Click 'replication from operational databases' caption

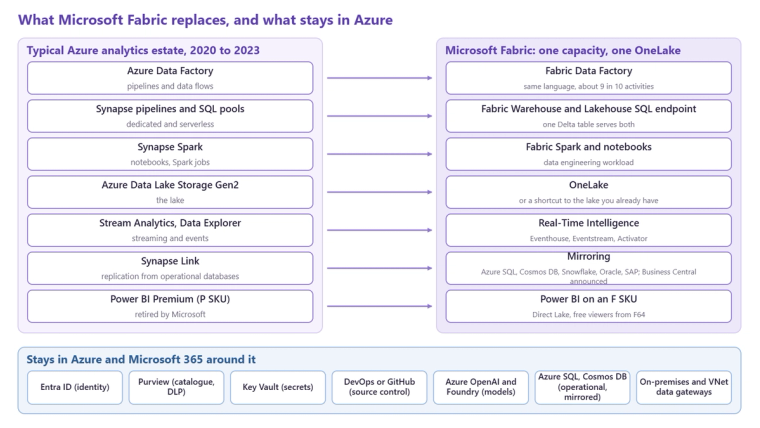coord(170,276)
